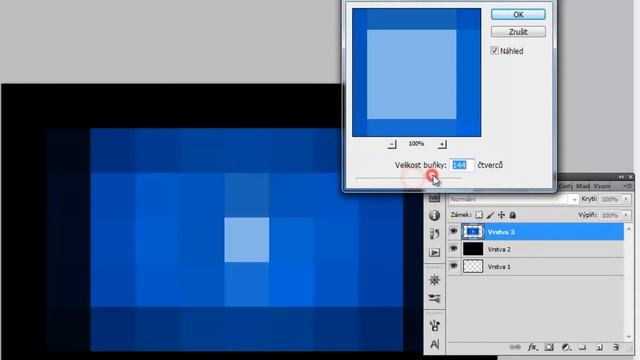Add a layer mask icon
This screenshot has width=640, height=360.
pos(549,347)
